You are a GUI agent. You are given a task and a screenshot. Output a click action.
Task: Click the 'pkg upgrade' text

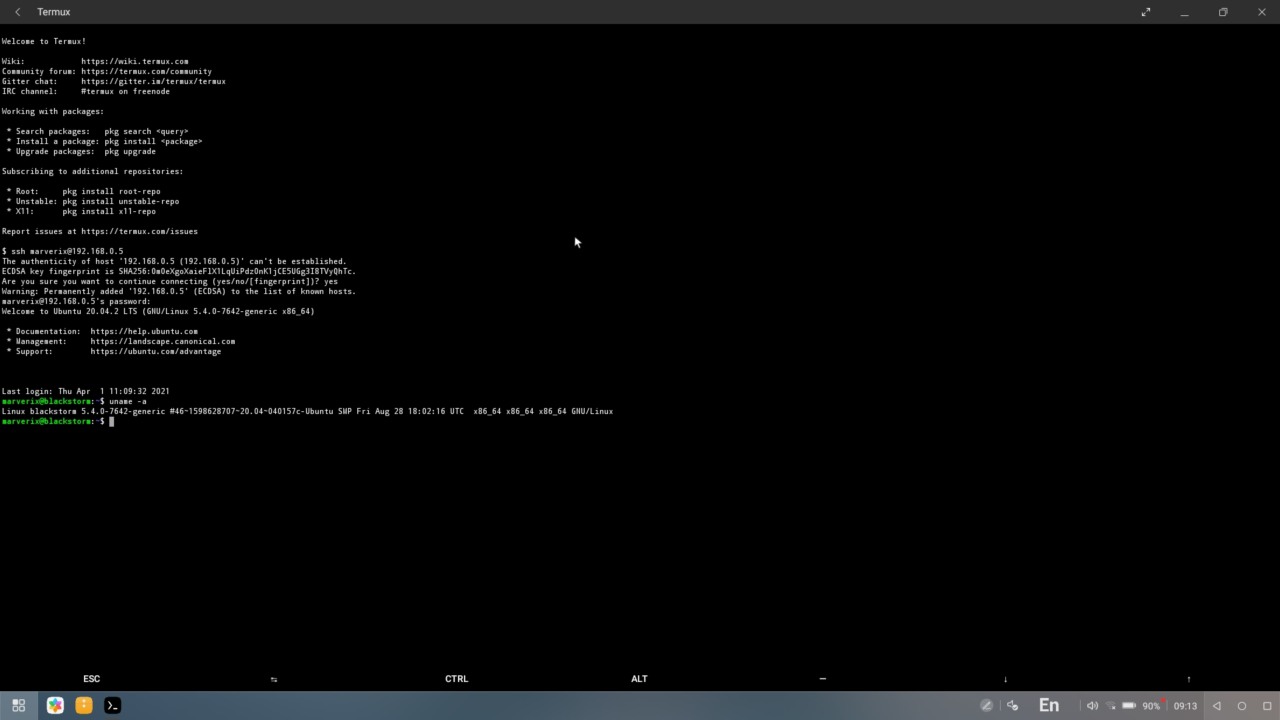(130, 151)
